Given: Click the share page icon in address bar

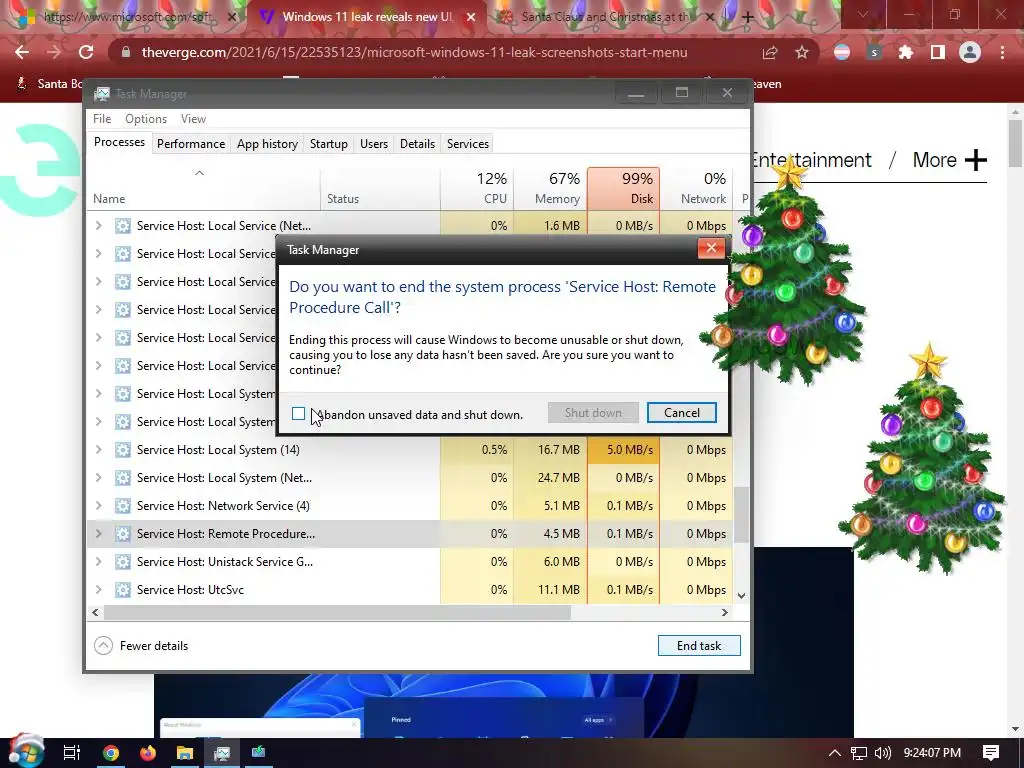Looking at the screenshot, I should click(770, 52).
